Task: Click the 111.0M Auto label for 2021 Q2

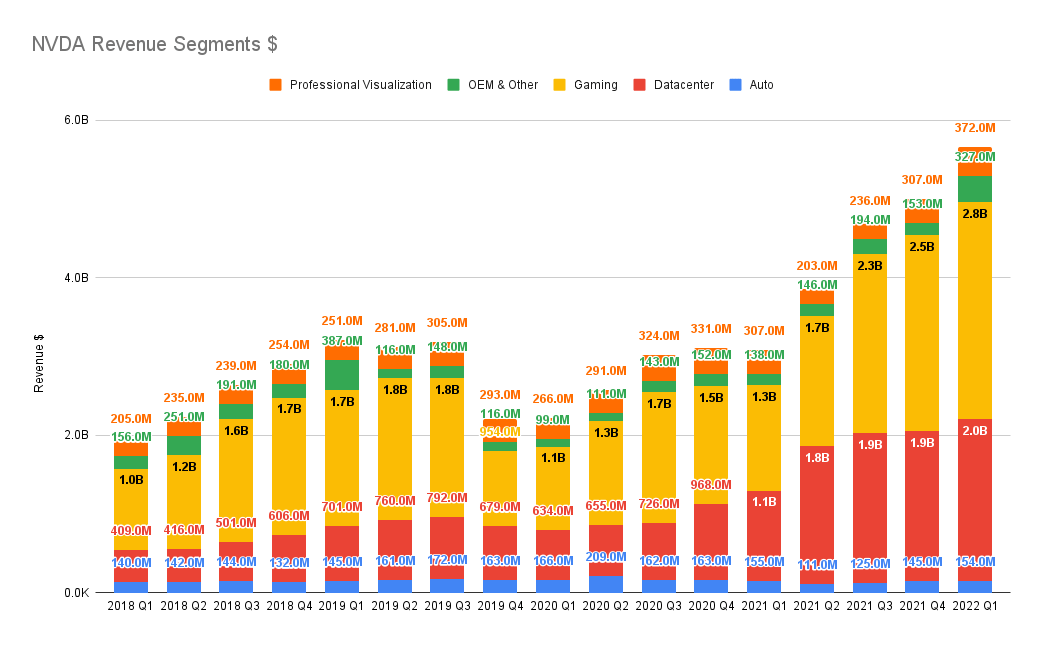Action: coord(817,565)
